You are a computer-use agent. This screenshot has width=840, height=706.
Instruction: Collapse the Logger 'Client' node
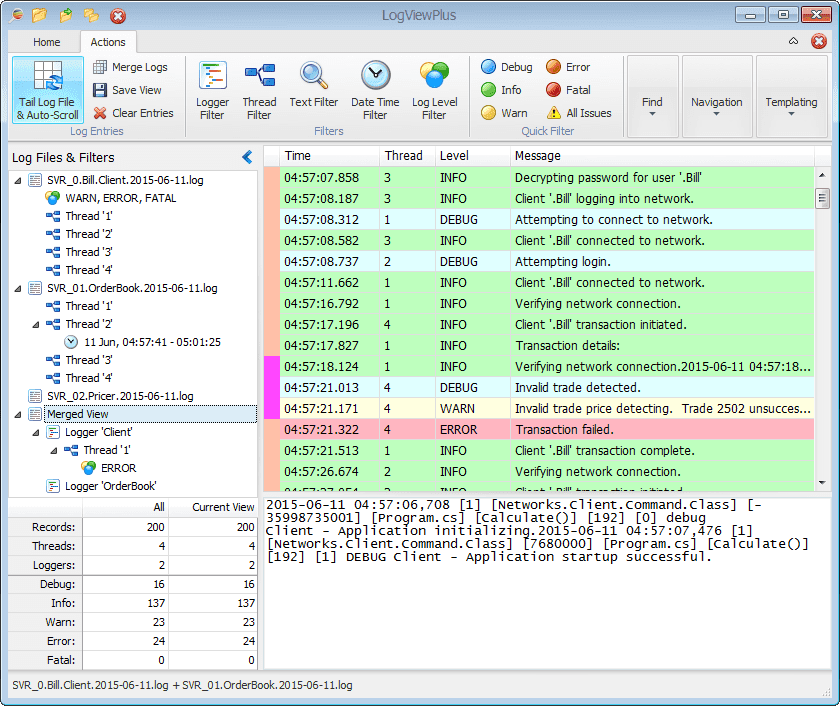tap(36, 433)
